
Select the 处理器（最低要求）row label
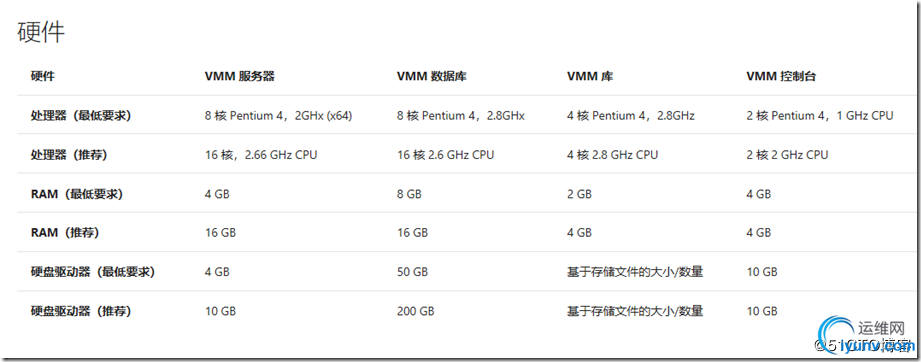tap(80, 116)
